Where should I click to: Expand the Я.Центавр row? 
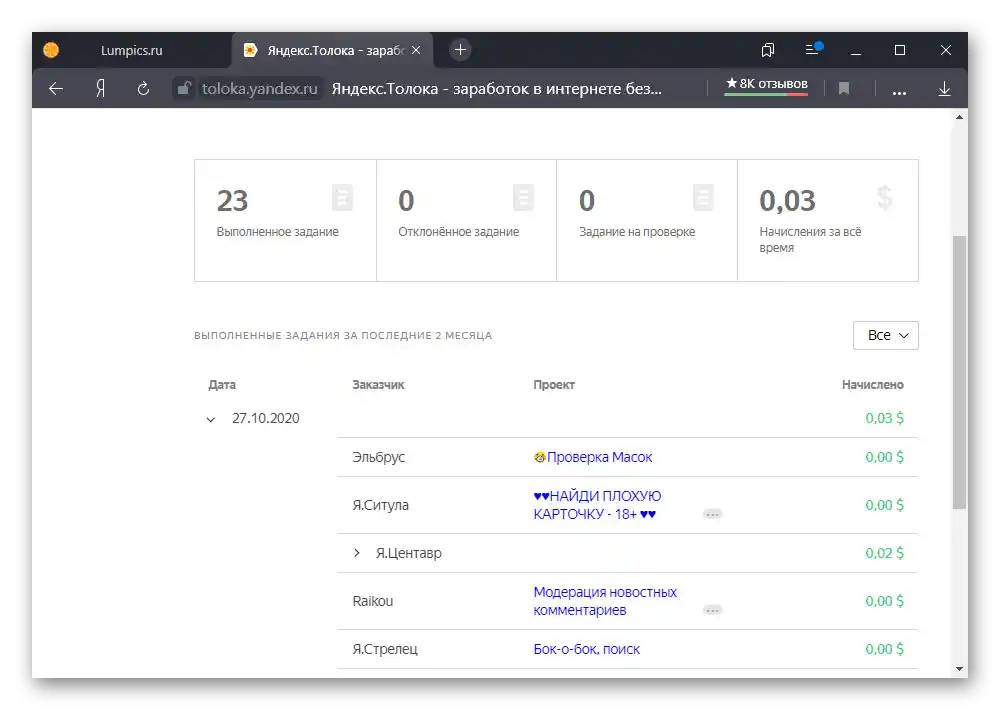point(357,553)
